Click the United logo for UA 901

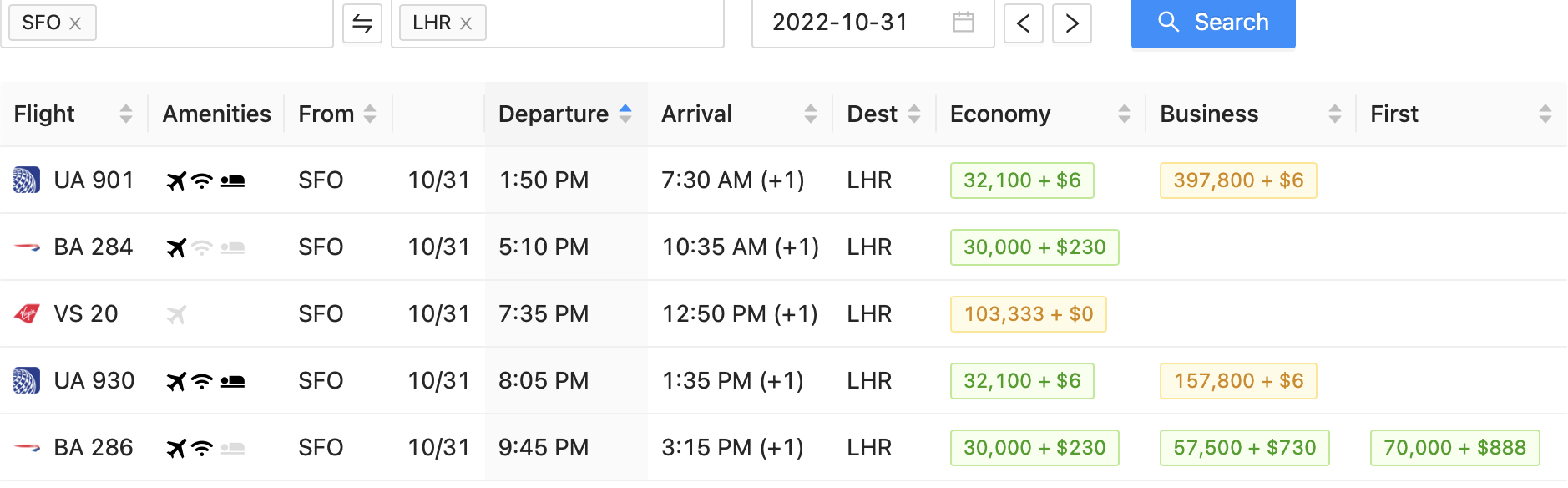[27, 180]
